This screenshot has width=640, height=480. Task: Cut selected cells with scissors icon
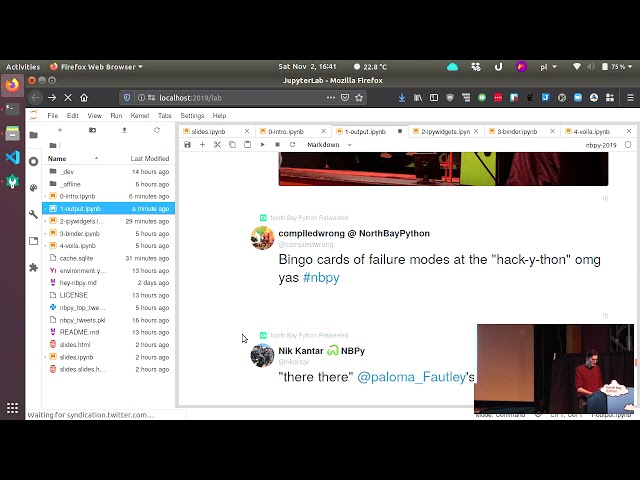217,144
